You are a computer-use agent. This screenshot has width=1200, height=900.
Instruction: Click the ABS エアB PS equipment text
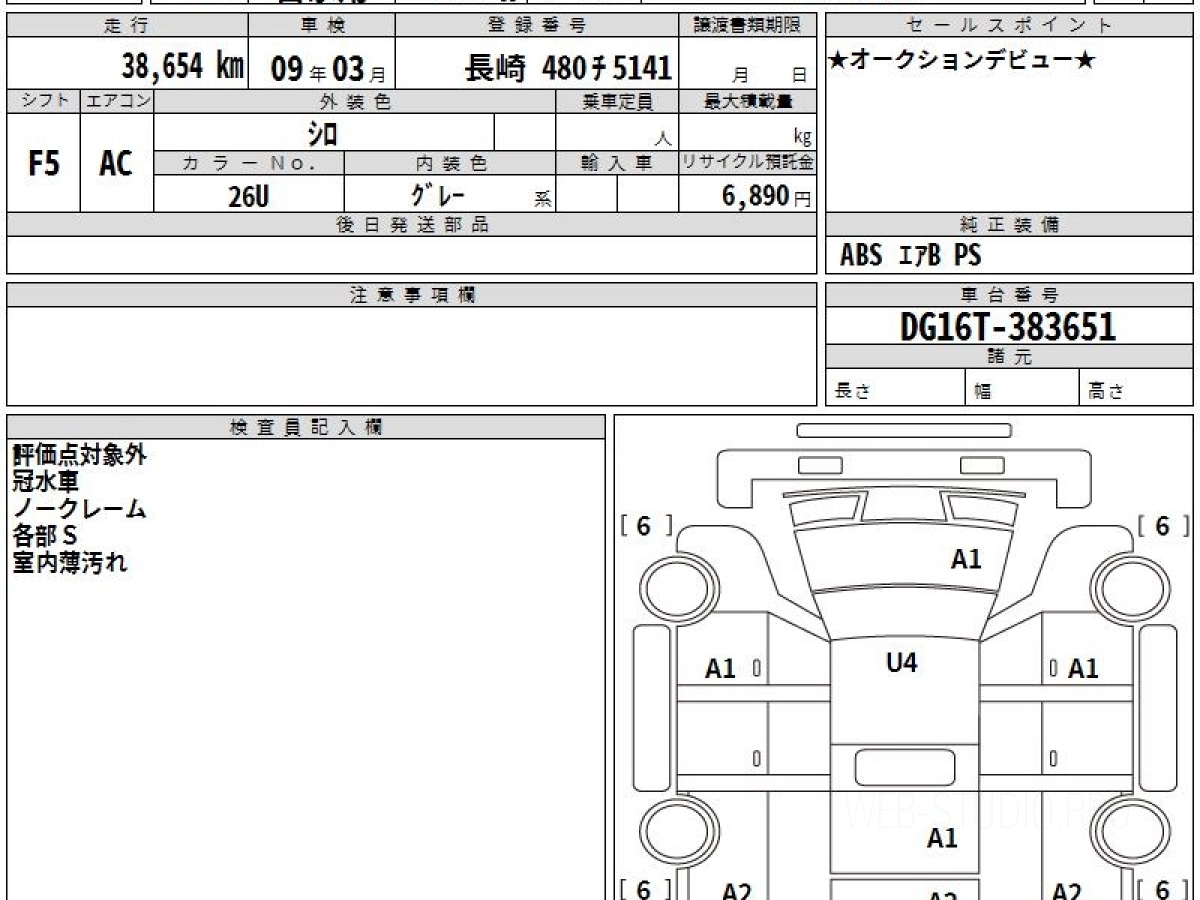tap(910, 256)
